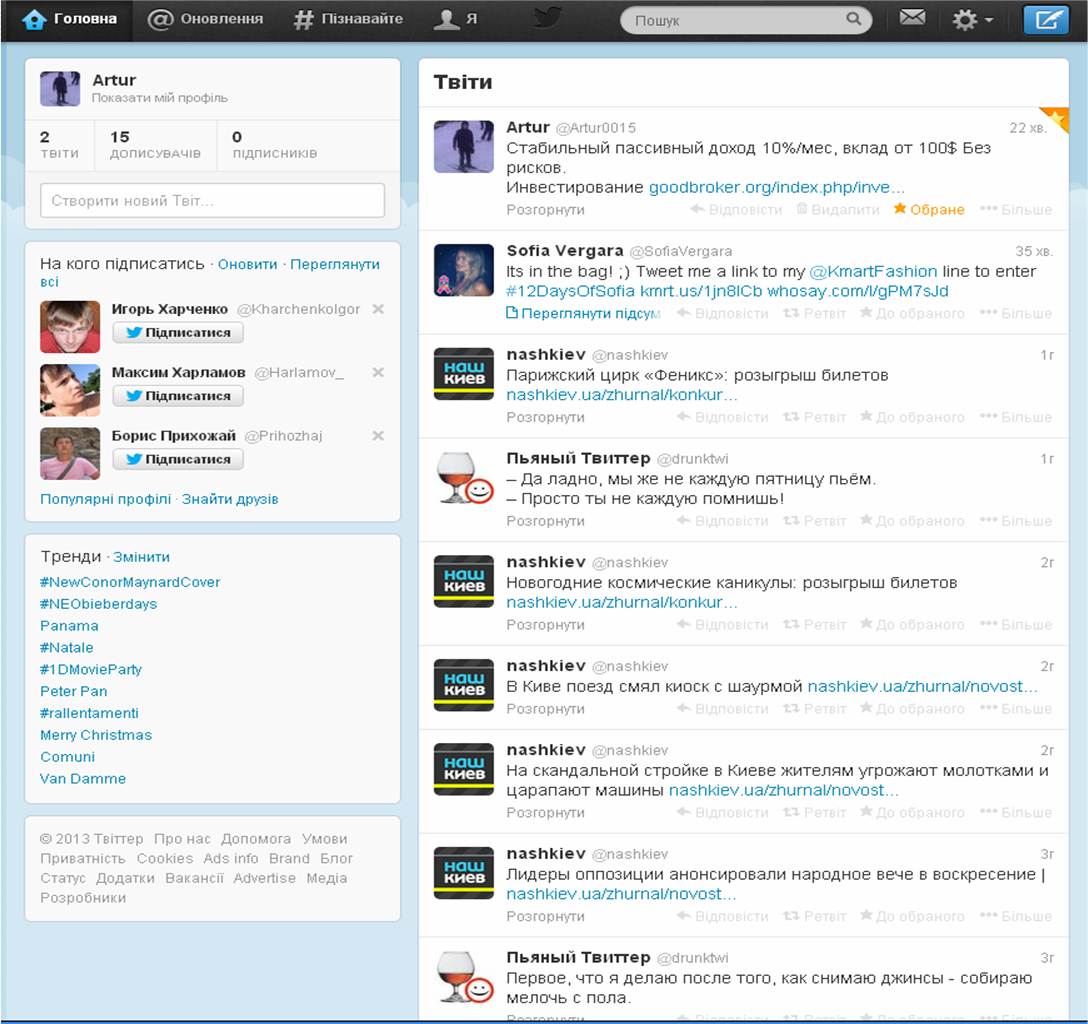Viewport: 1088px width, 1024px height.
Task: Follow Борис Прихожай with Підписатися button
Action: click(178, 459)
